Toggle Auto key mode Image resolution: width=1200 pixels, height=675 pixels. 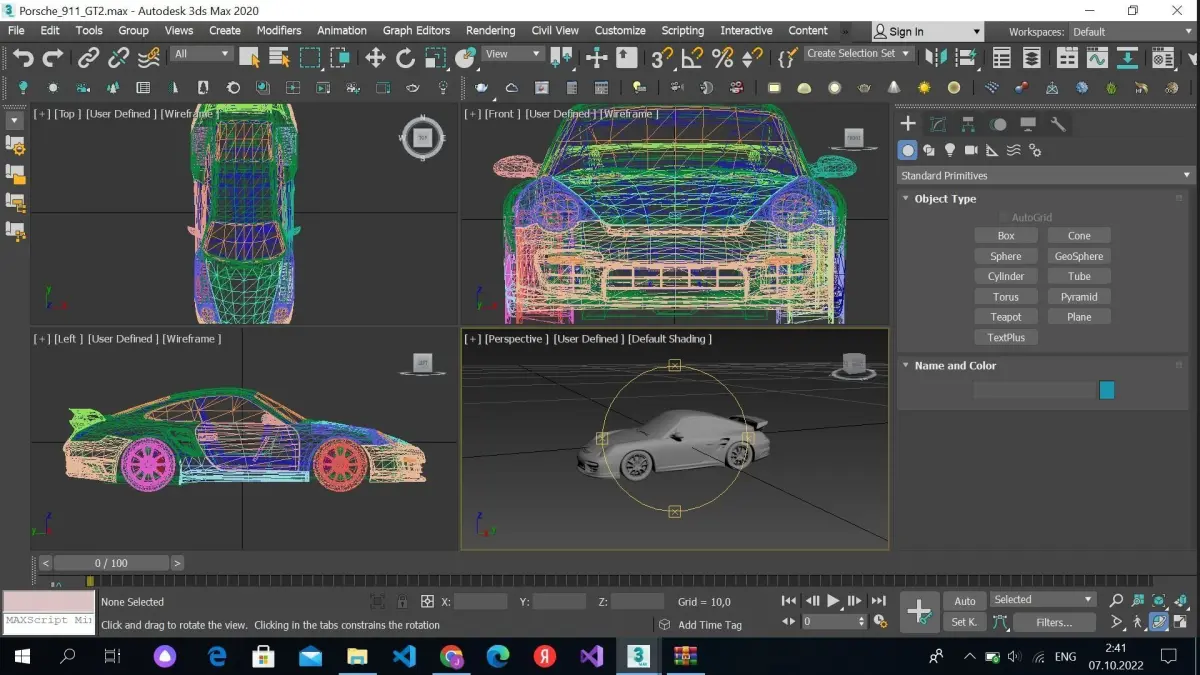(965, 601)
